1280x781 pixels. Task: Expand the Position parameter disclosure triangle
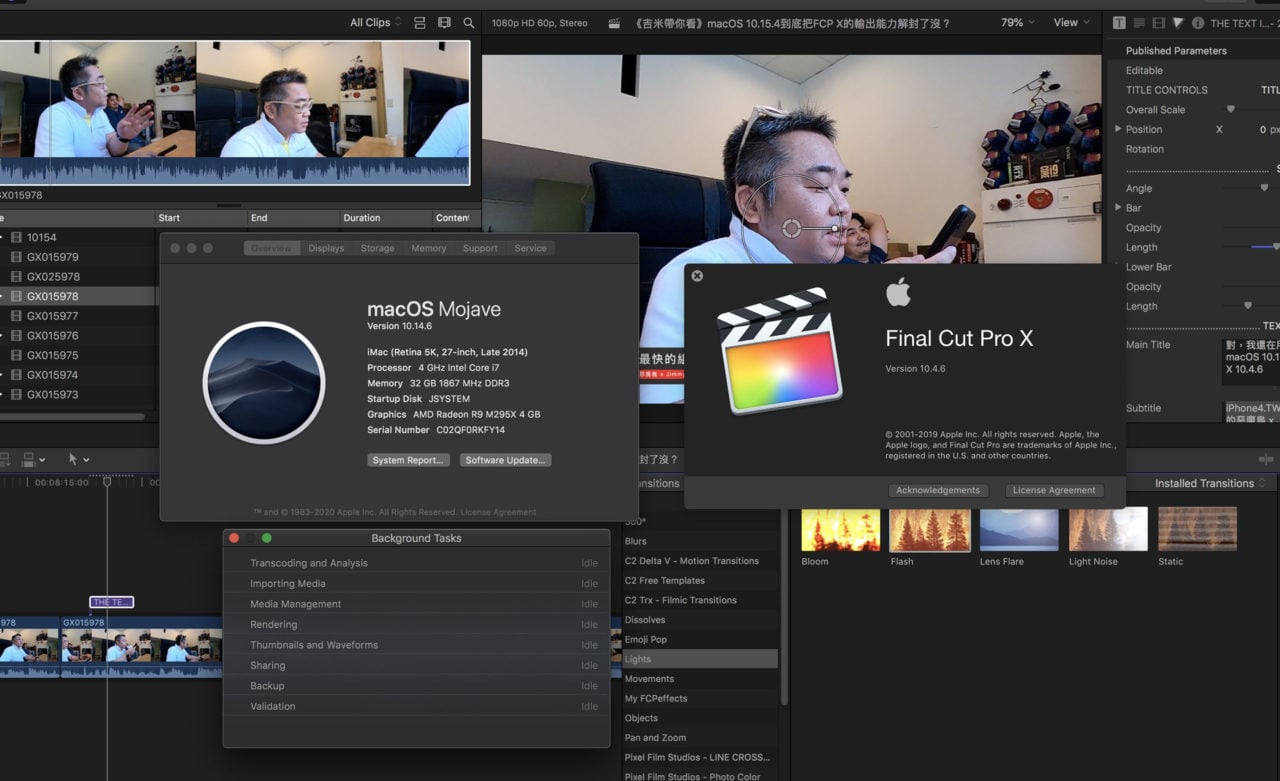(x=1118, y=129)
